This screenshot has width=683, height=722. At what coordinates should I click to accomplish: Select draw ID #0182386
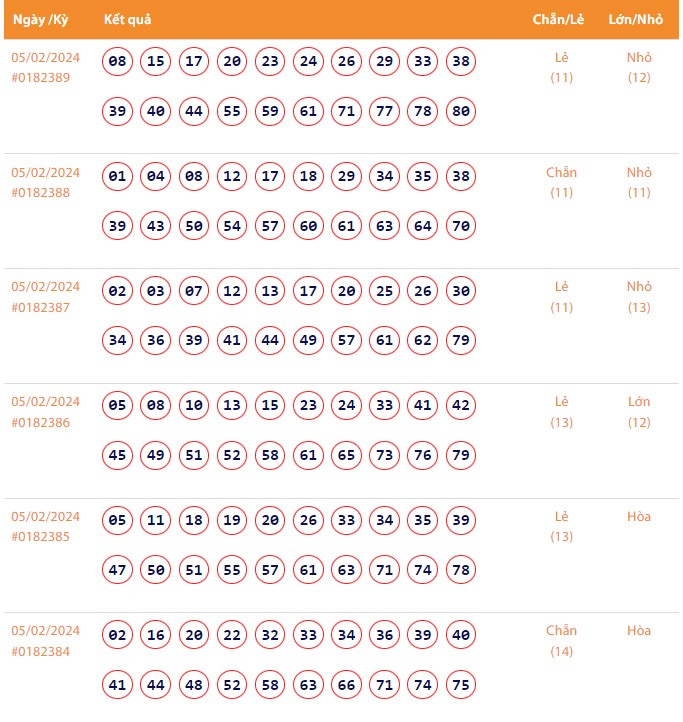41,422
